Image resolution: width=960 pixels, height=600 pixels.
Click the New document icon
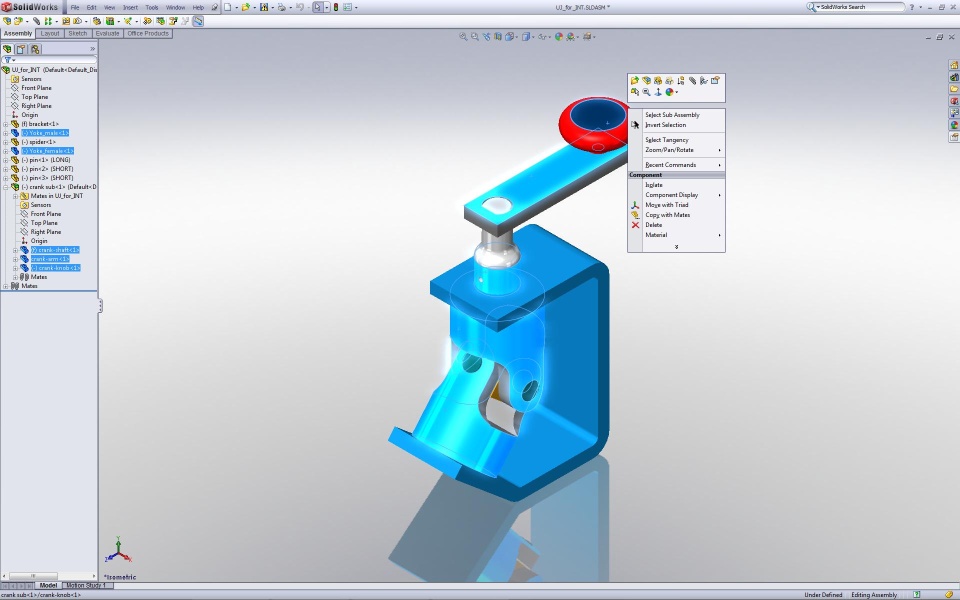(x=227, y=7)
